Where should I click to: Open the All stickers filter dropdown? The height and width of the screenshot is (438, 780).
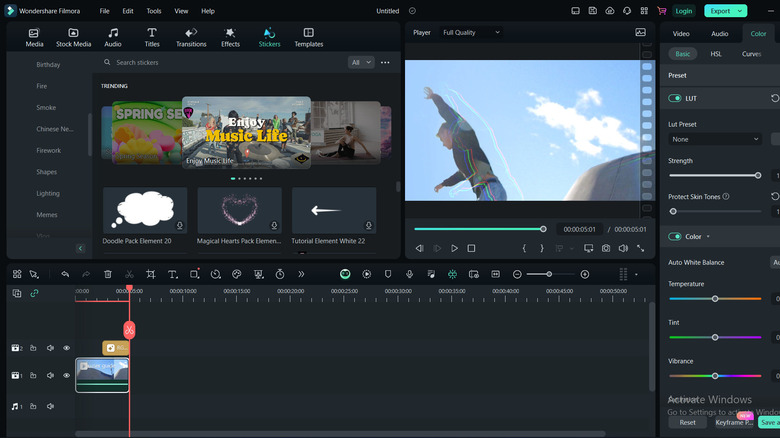tap(361, 62)
